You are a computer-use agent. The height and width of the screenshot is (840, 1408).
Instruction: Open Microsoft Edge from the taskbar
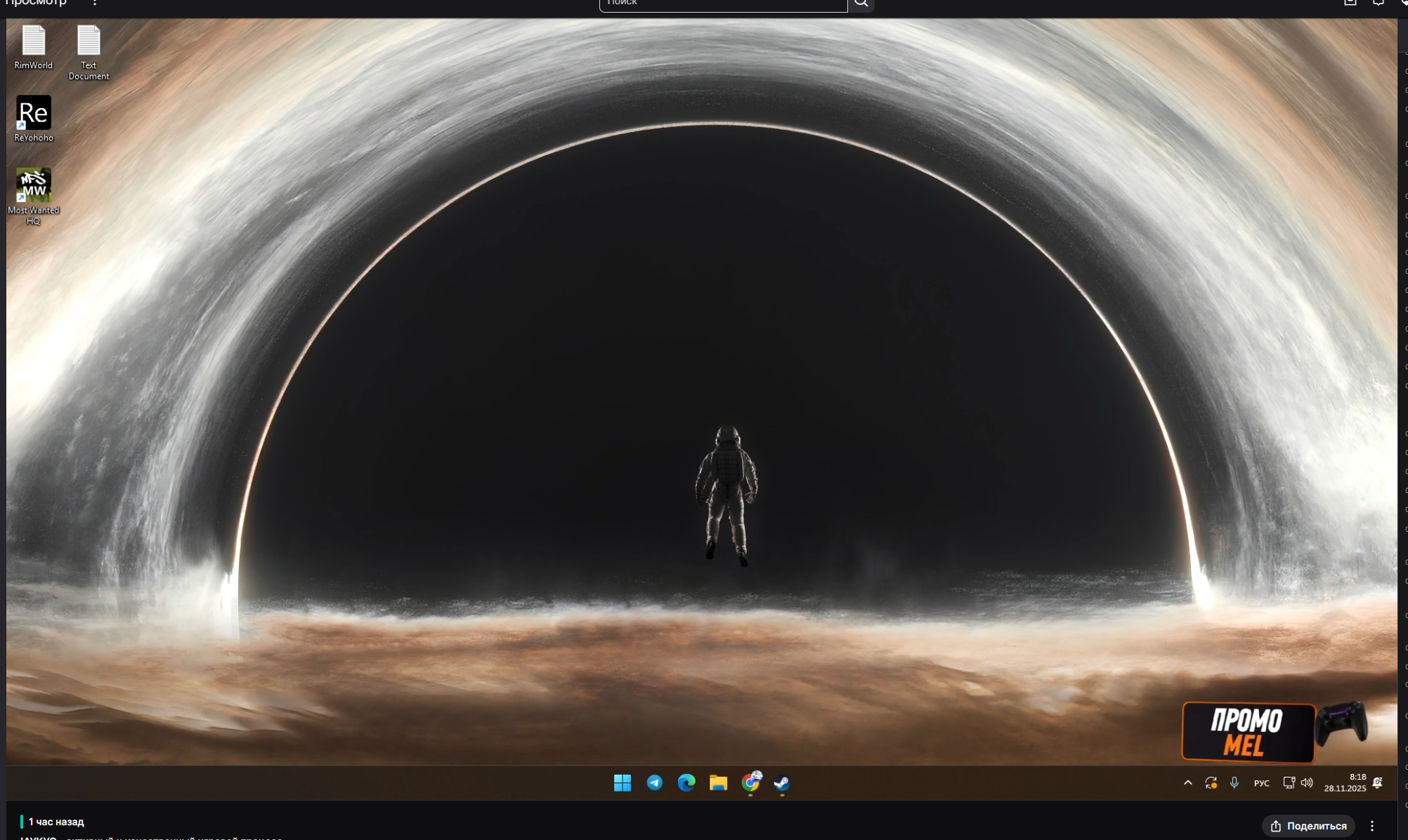tap(686, 782)
